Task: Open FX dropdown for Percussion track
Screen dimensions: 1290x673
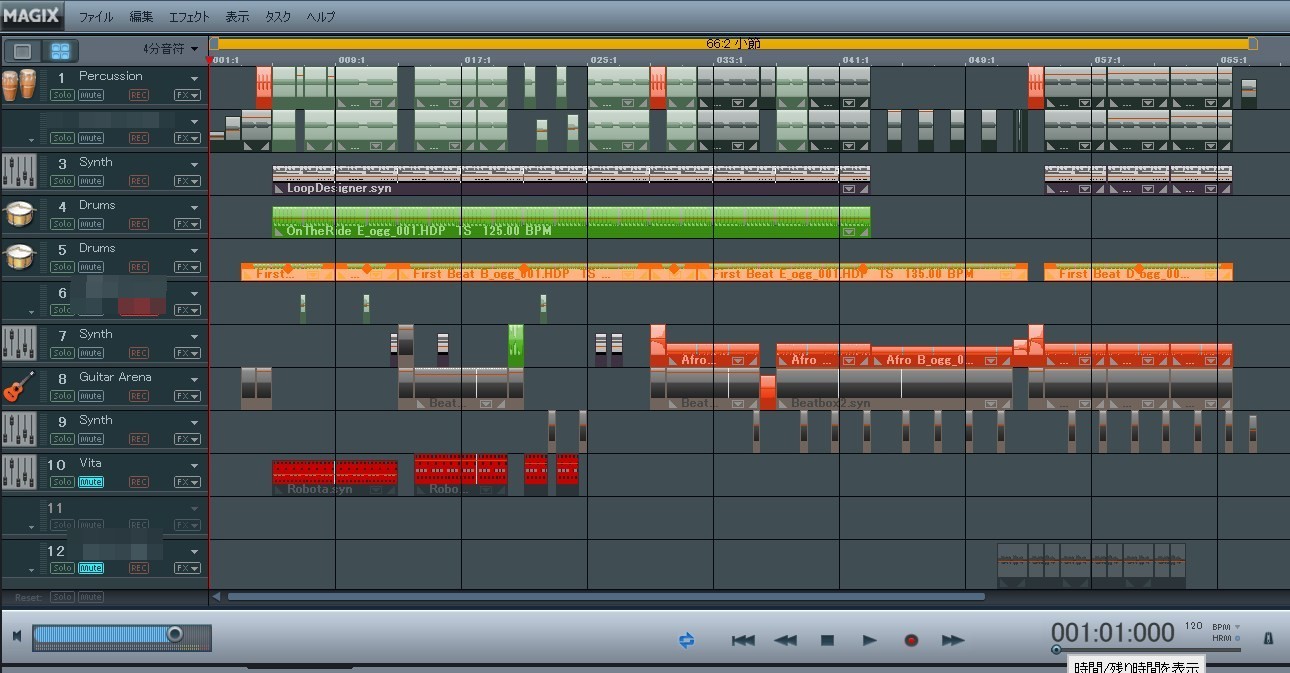Action: (x=187, y=95)
